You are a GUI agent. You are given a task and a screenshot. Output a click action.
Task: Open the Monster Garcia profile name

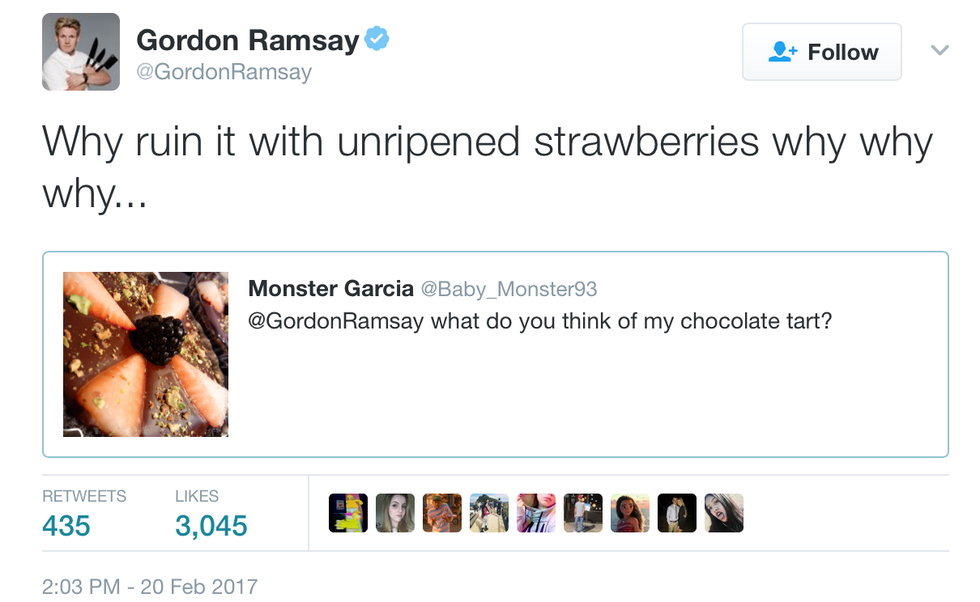click(x=330, y=288)
